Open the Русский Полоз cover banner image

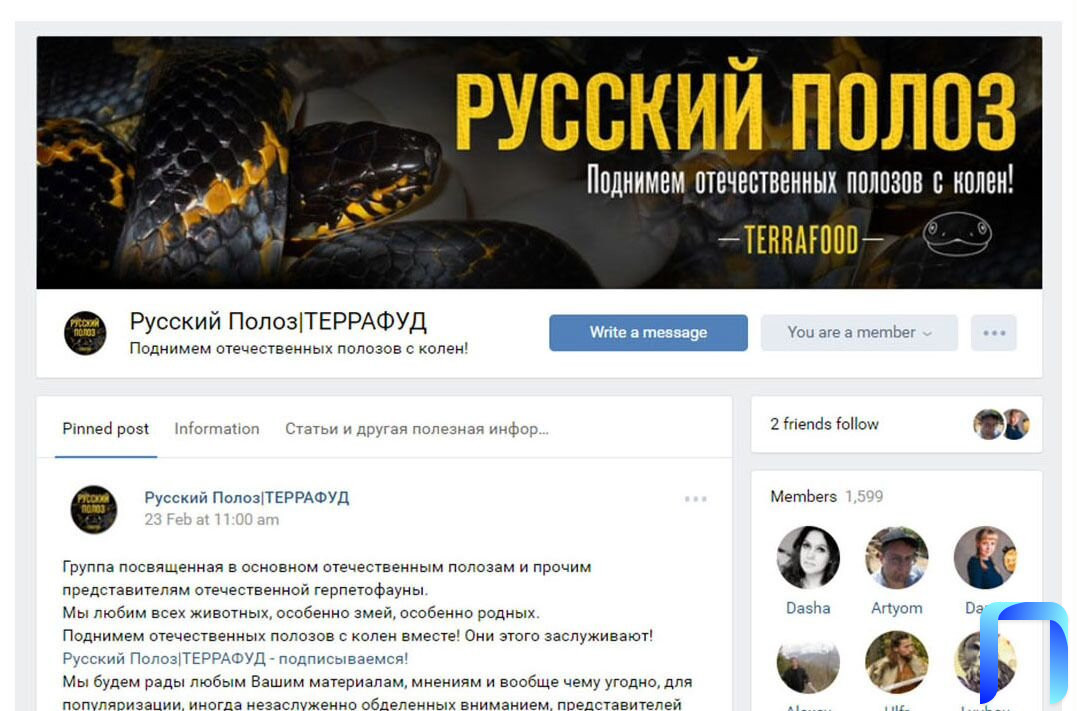(539, 163)
